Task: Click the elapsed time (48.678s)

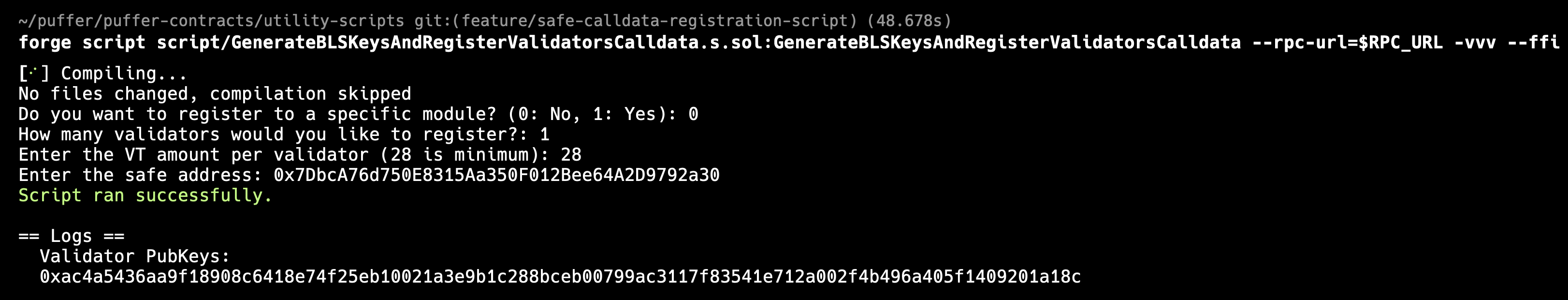Action: tap(909, 21)
